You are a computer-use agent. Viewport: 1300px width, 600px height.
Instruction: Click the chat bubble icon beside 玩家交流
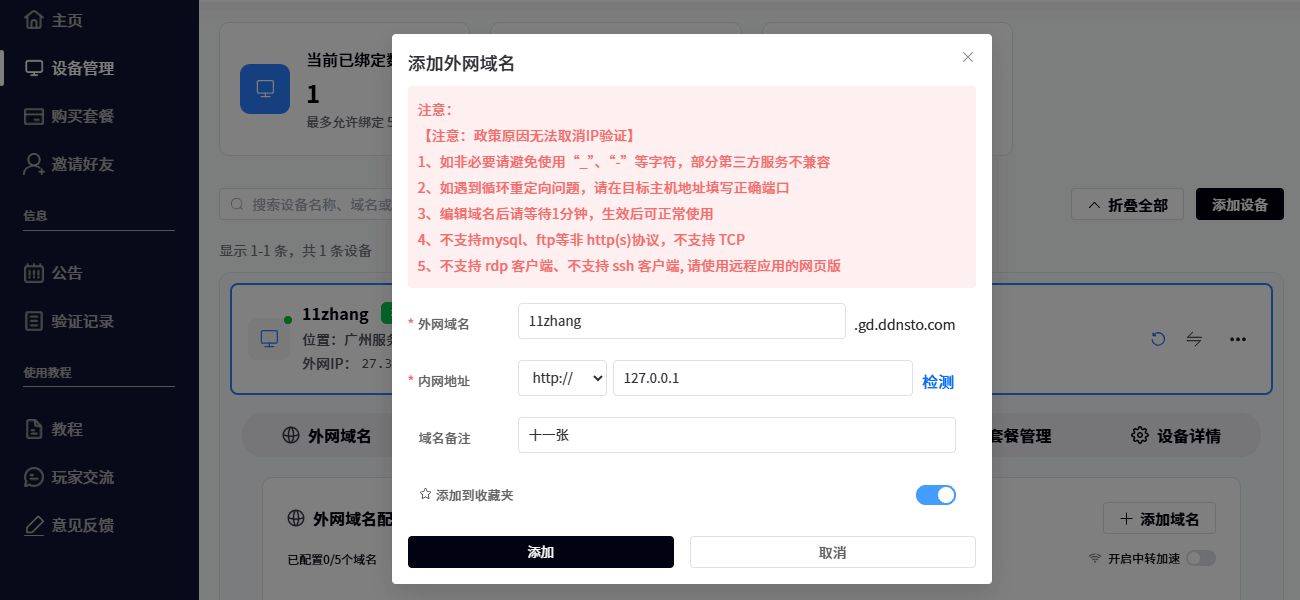pyautogui.click(x=34, y=477)
